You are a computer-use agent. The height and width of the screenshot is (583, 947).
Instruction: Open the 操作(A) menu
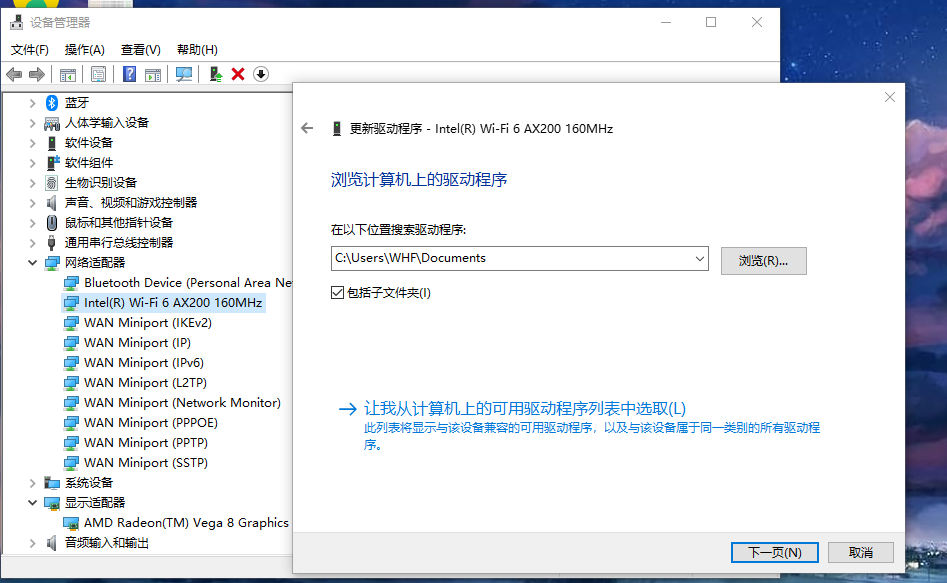pyautogui.click(x=85, y=50)
